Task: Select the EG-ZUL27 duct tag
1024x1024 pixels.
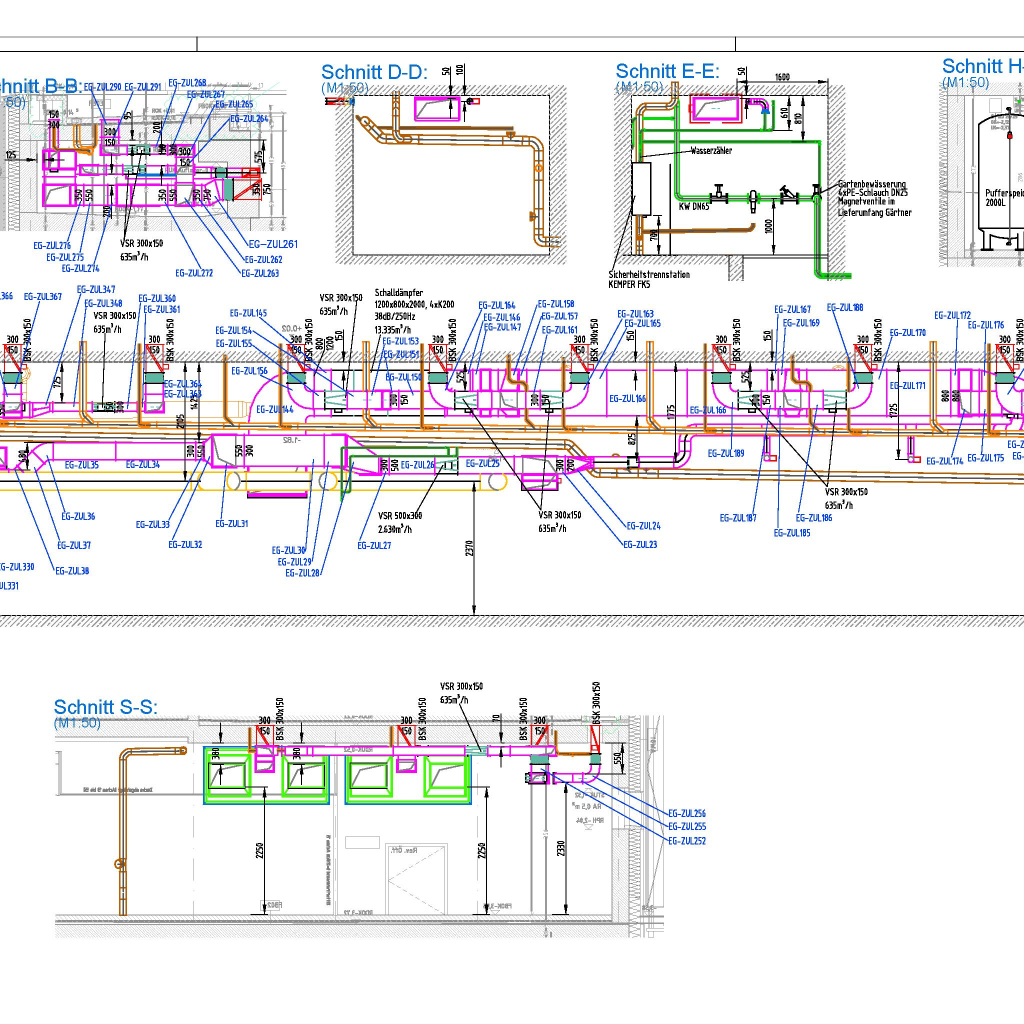Action: 374,546
